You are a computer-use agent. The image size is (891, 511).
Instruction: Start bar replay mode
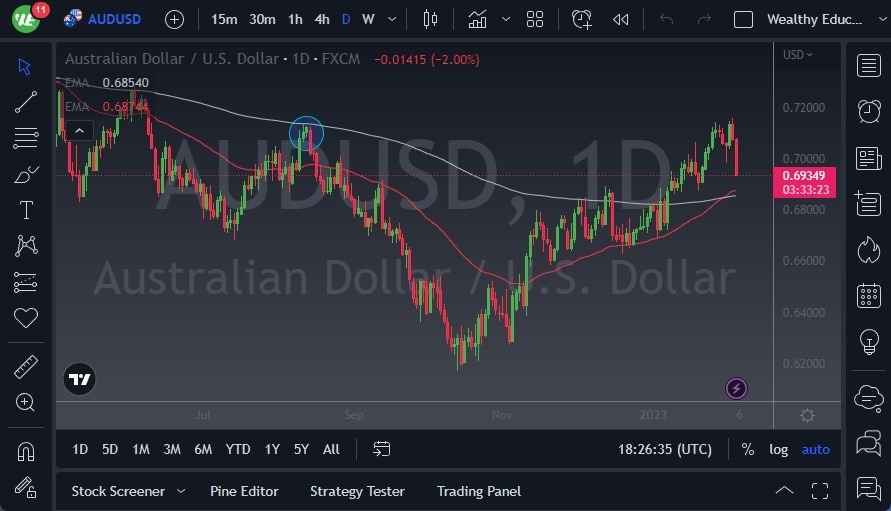point(621,19)
